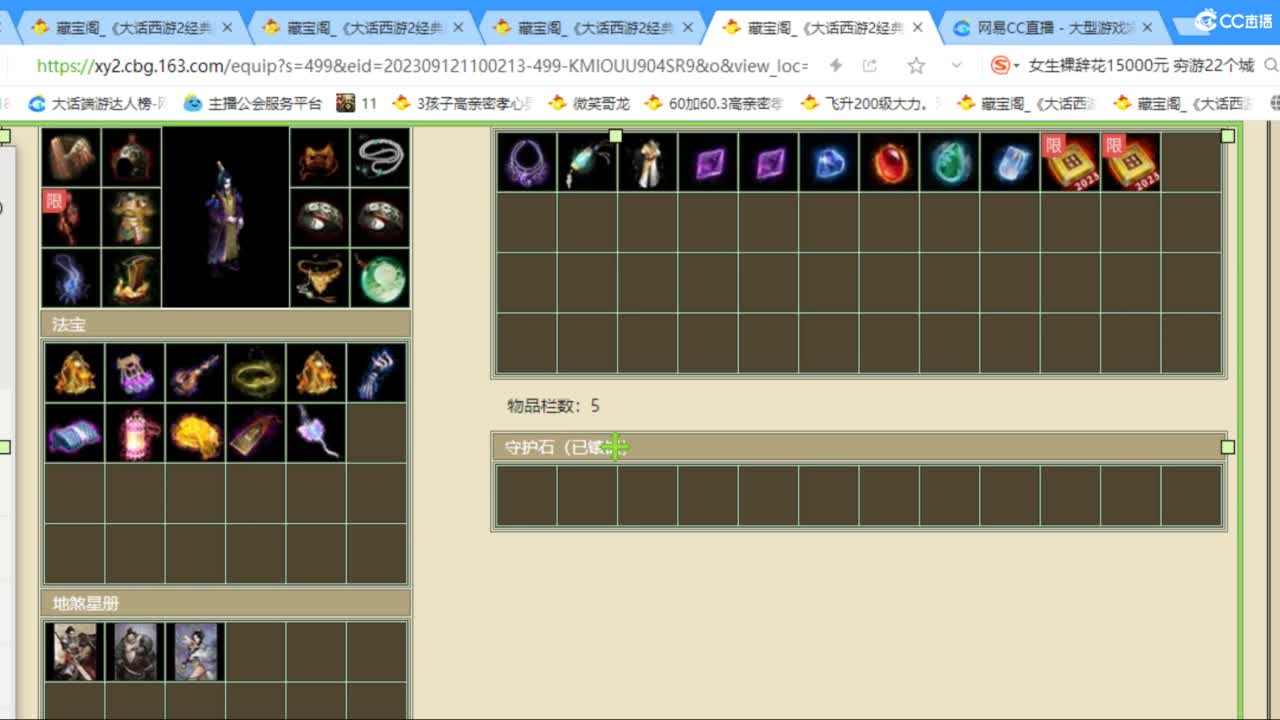Click the 守护石 section header

[x=859, y=447]
